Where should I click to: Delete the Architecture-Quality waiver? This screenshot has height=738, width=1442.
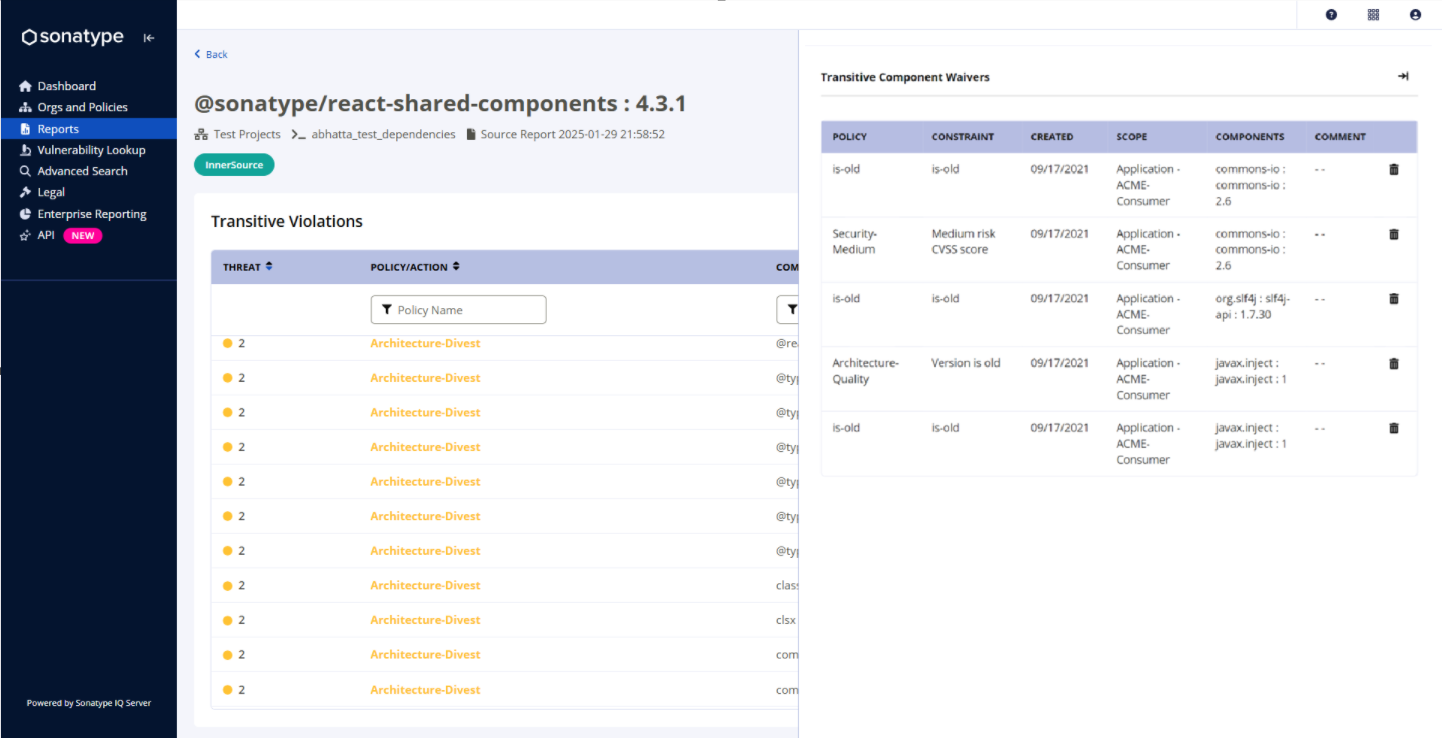point(1394,363)
